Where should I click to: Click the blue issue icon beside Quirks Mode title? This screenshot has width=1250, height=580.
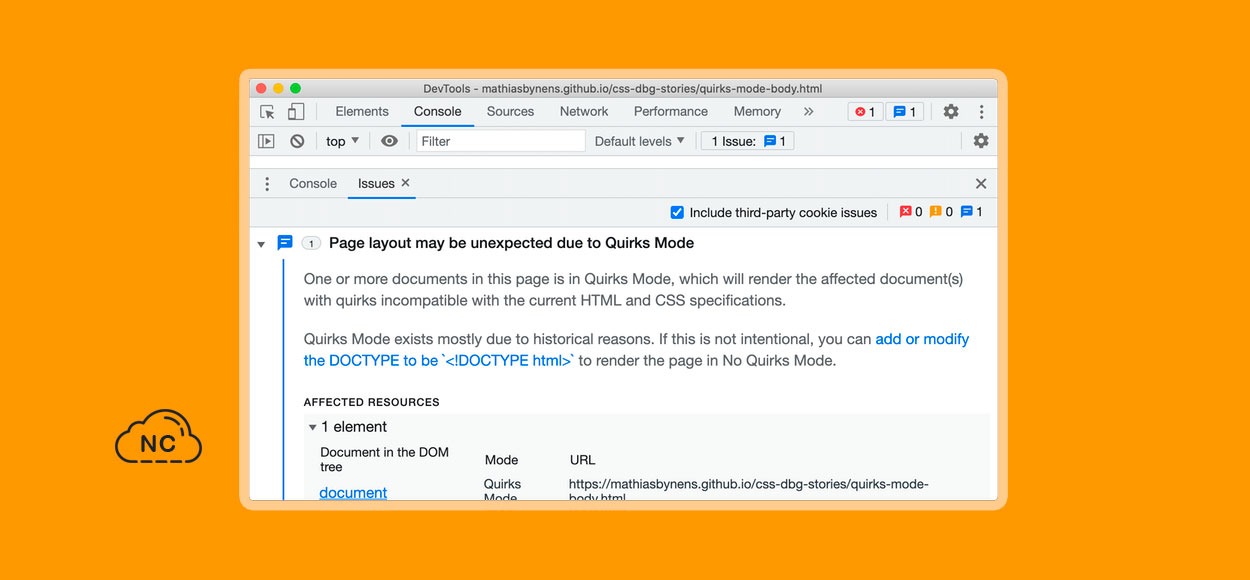click(x=285, y=243)
